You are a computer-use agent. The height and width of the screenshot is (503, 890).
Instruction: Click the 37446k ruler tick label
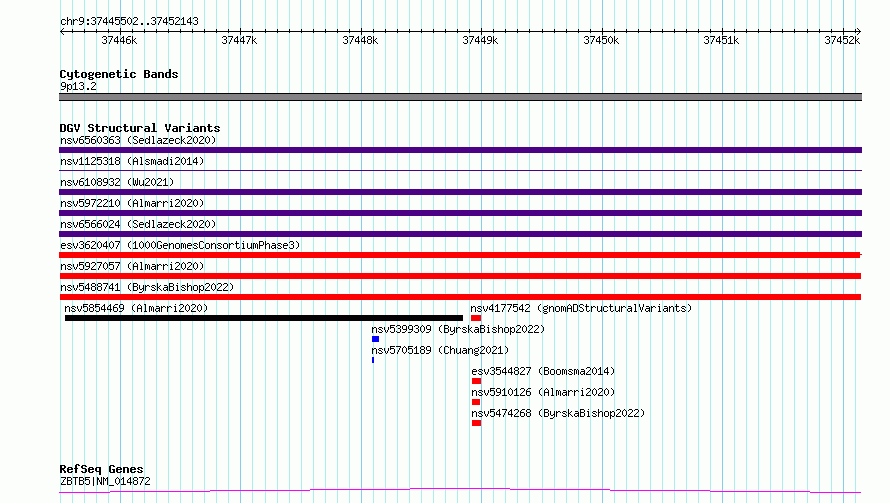pyautogui.click(x=119, y=40)
